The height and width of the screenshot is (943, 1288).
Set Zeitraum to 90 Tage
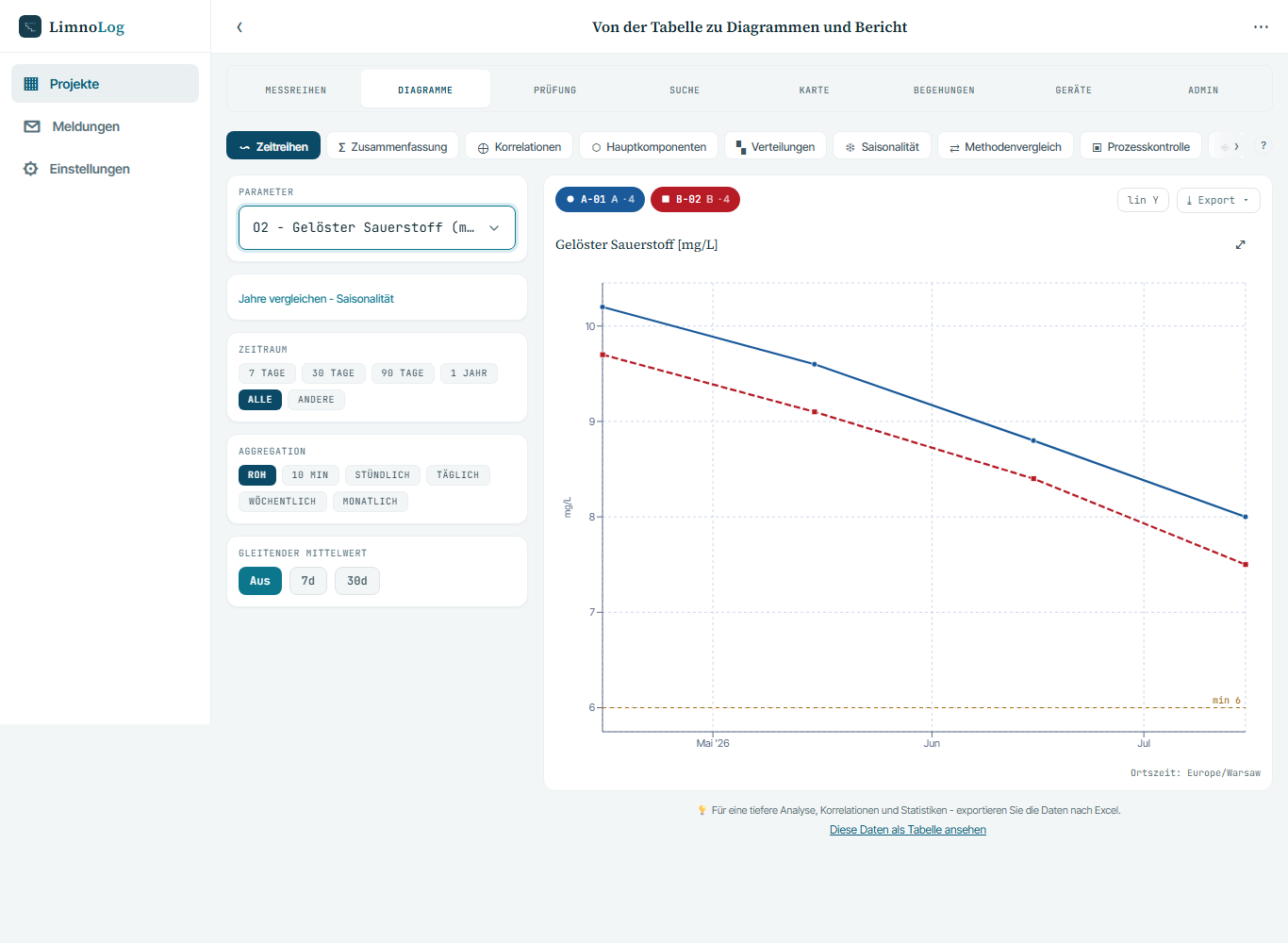coord(403,373)
